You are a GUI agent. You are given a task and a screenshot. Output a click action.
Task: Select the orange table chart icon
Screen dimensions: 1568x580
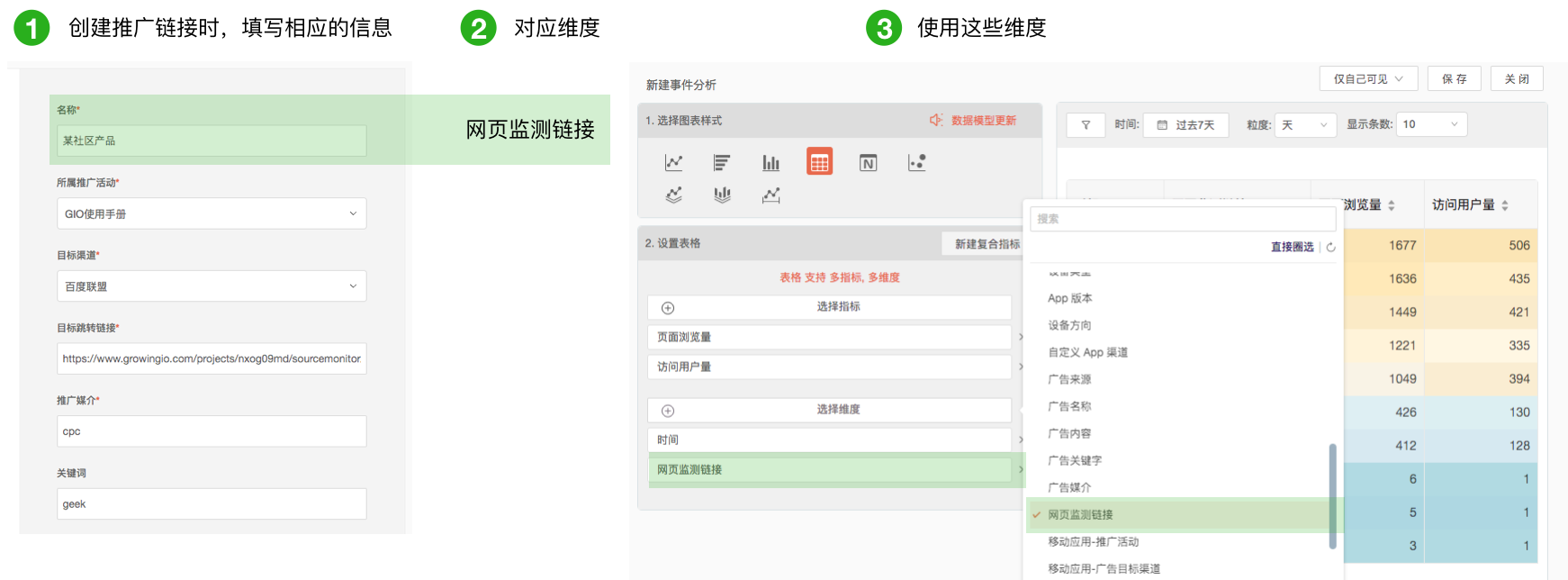pyautogui.click(x=819, y=162)
